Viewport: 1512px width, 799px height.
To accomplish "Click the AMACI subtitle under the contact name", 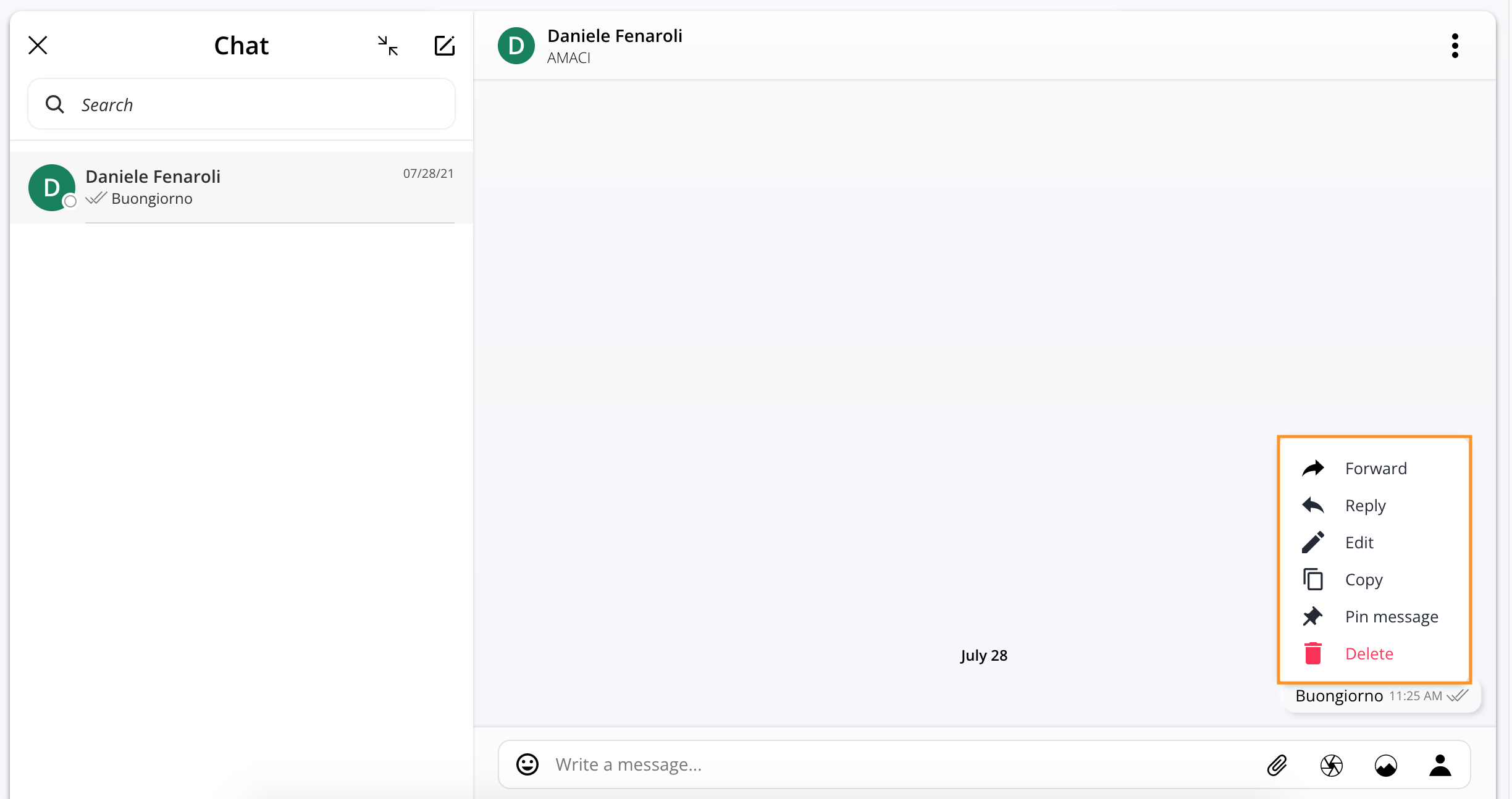I will coord(569,58).
